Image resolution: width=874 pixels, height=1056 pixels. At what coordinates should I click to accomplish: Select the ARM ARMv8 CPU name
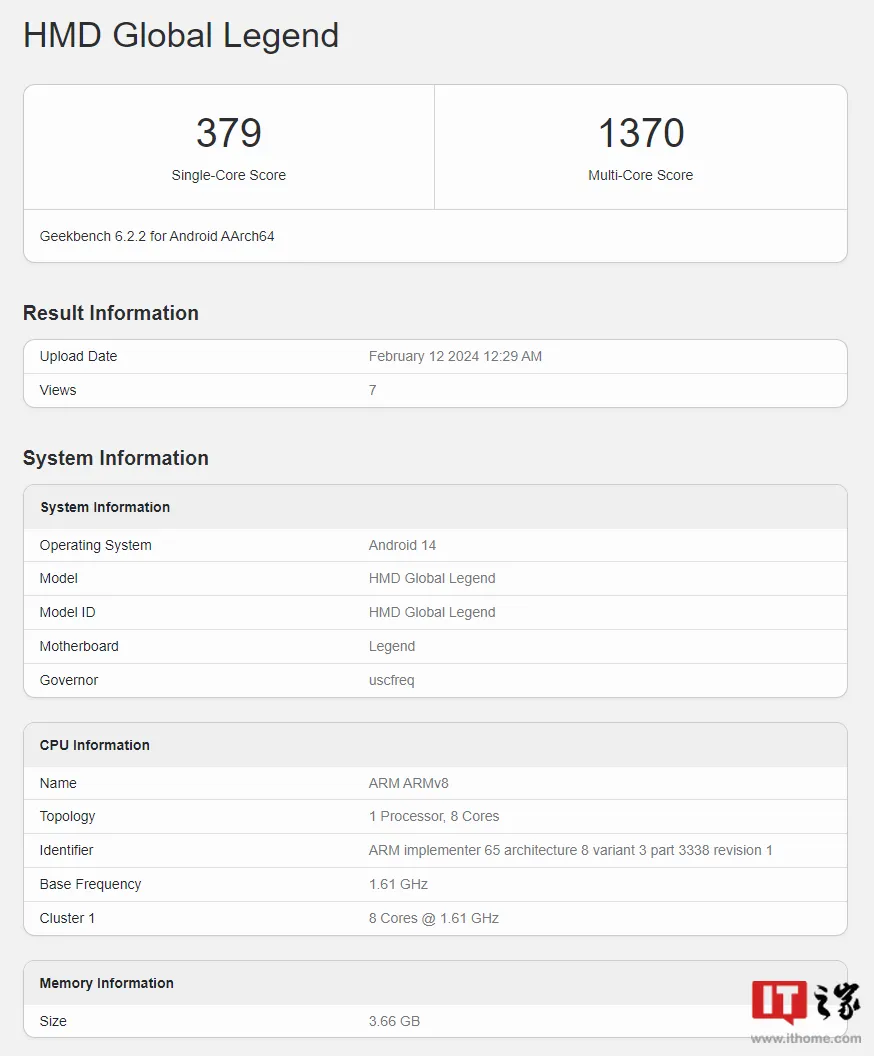point(408,783)
